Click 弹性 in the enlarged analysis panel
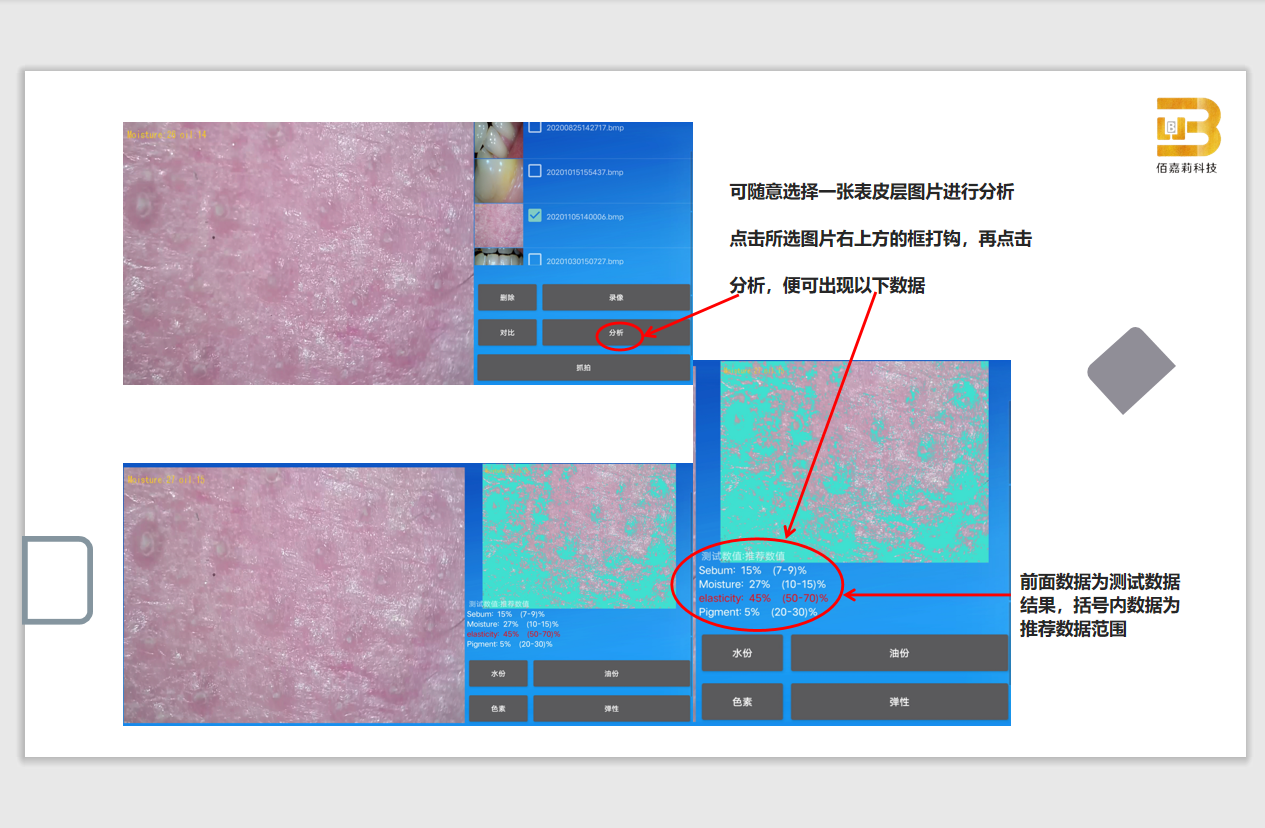The image size is (1265, 828). pos(899,702)
